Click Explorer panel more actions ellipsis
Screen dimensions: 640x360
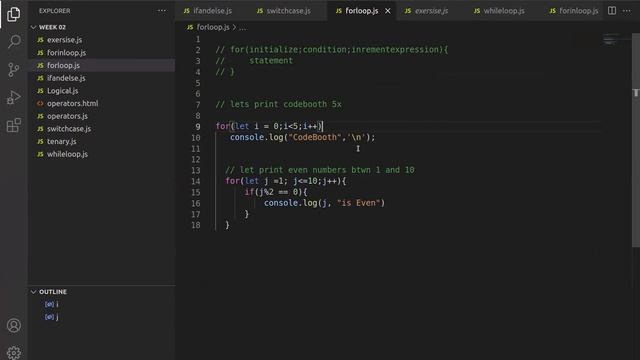162,11
